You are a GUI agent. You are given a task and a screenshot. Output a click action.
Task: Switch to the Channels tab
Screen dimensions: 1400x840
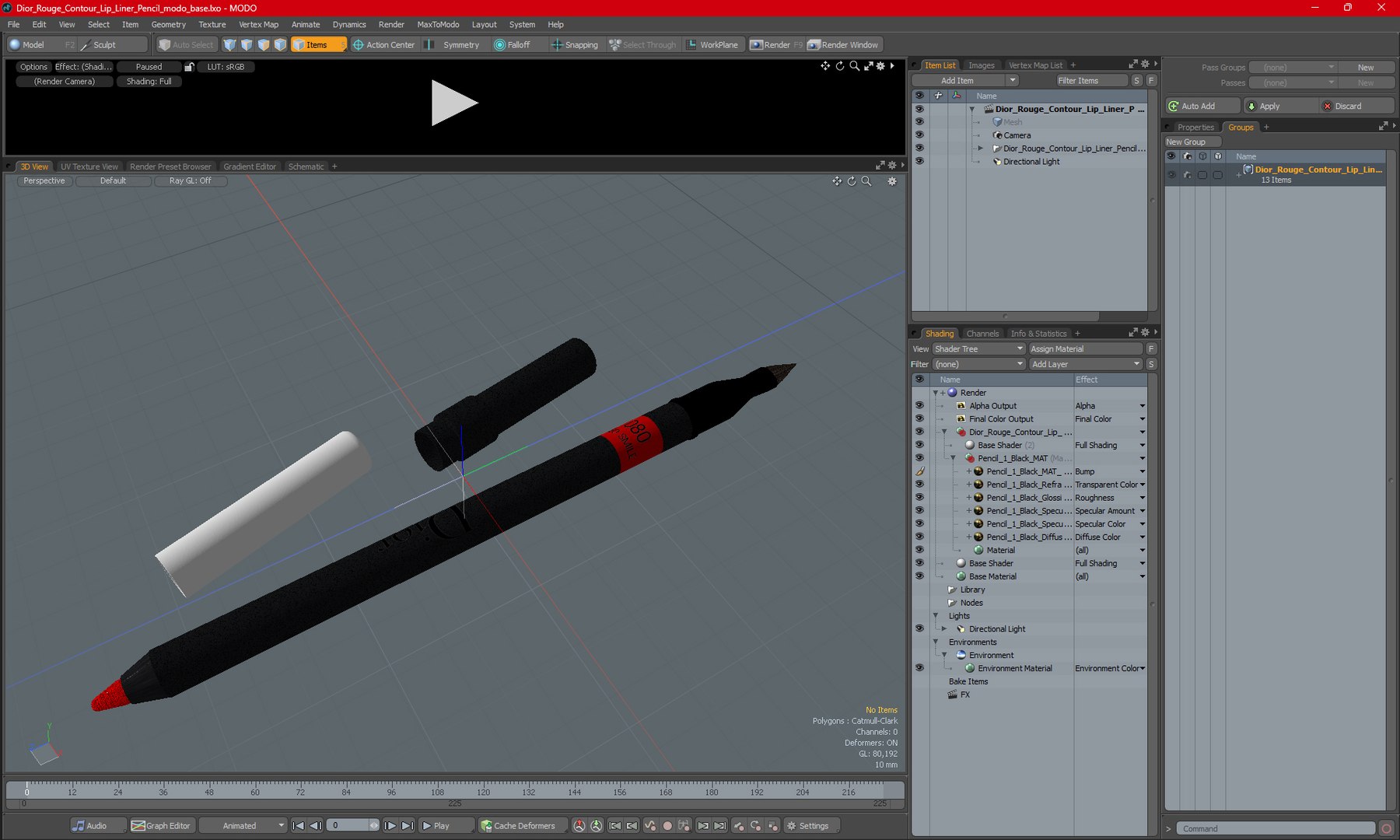pos(982,334)
